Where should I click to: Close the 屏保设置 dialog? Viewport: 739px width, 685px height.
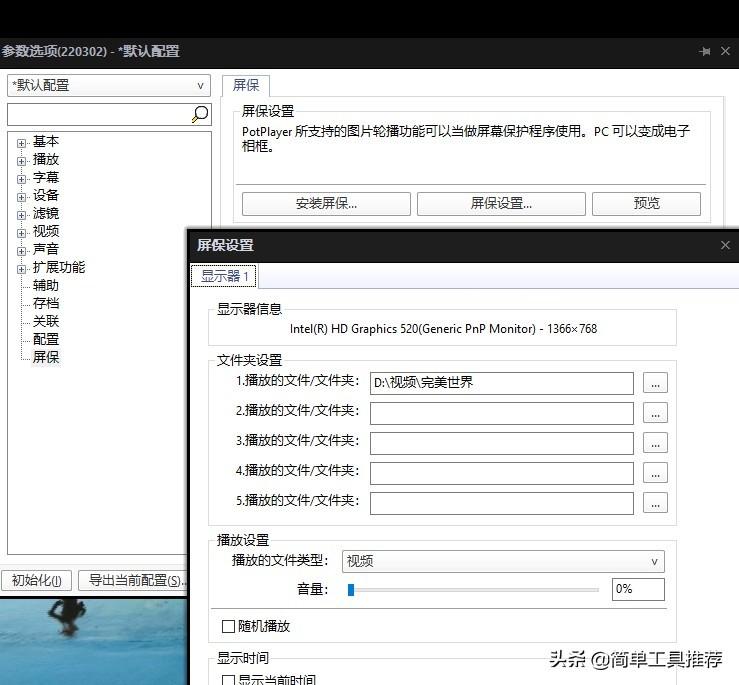click(725, 245)
